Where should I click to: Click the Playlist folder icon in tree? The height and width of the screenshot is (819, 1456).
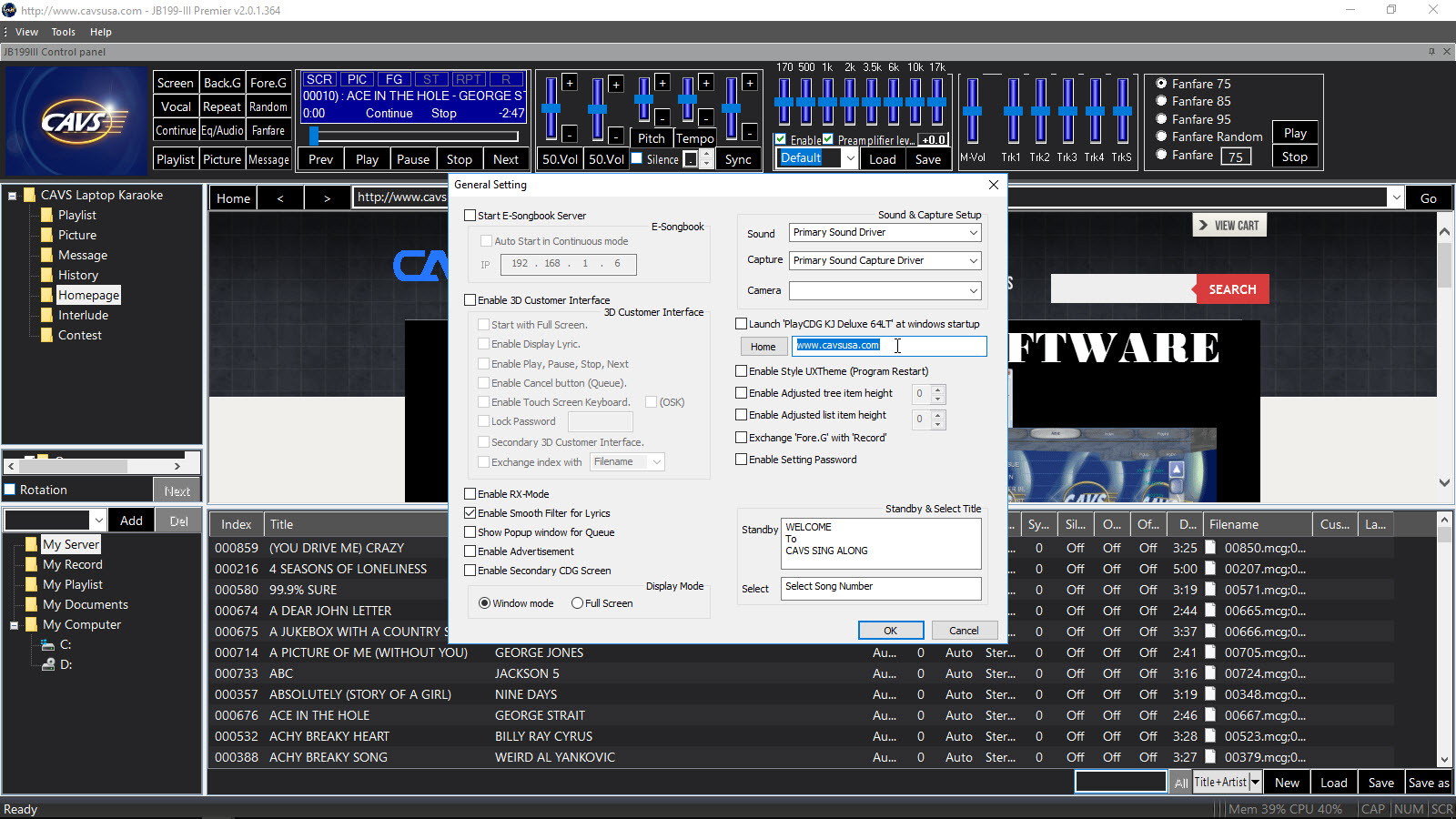tap(46, 215)
